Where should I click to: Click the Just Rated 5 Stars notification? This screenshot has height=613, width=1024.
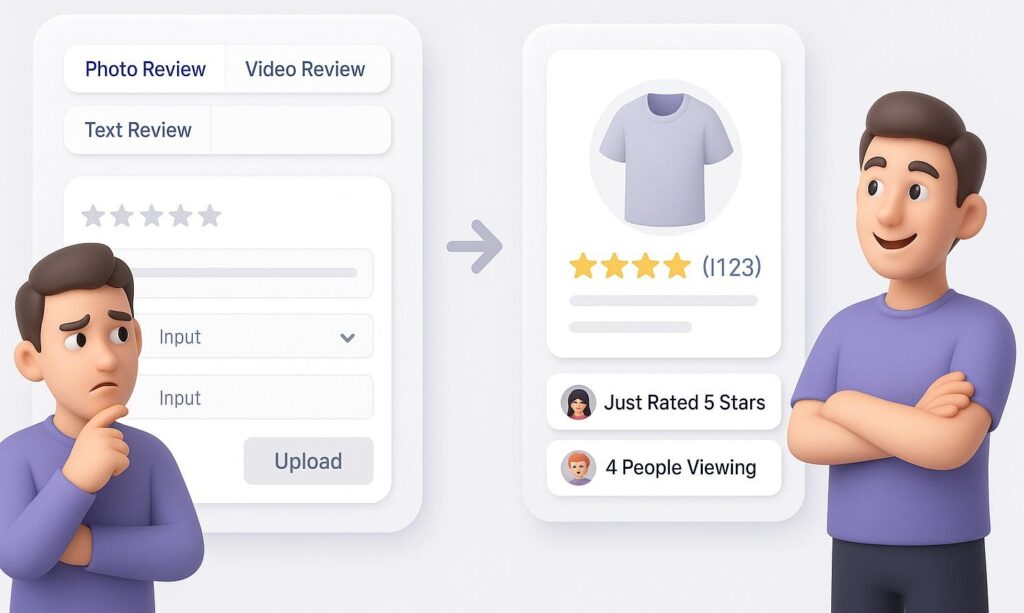click(x=664, y=403)
